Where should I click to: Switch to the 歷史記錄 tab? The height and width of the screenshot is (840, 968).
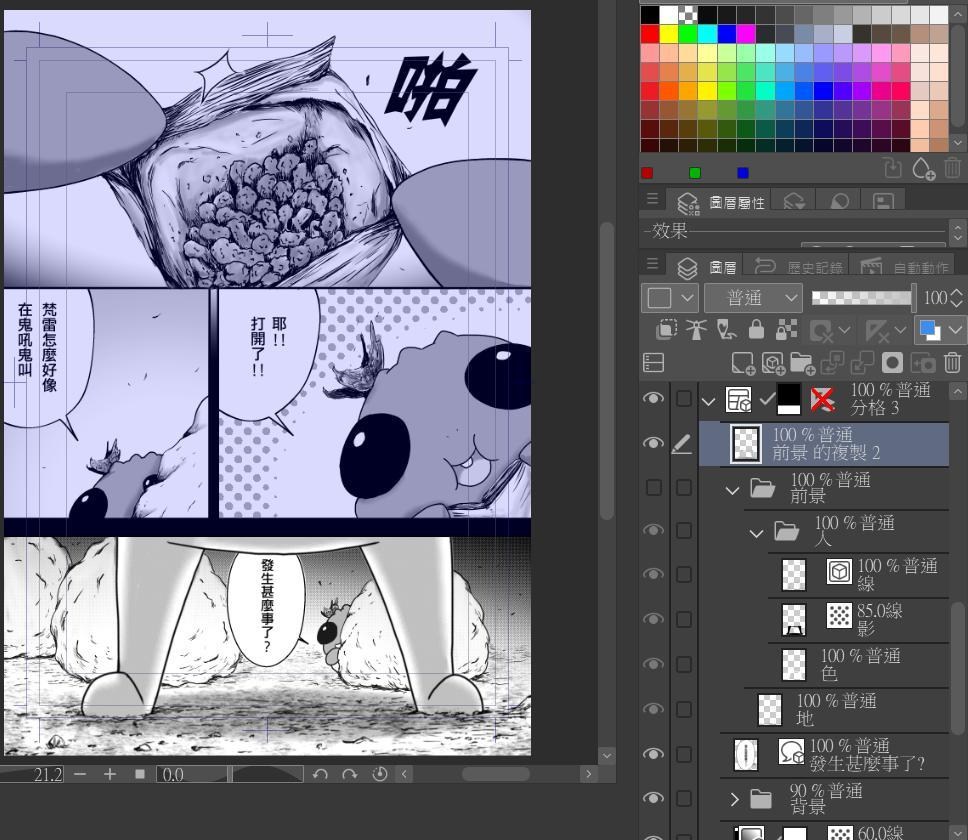coord(798,267)
